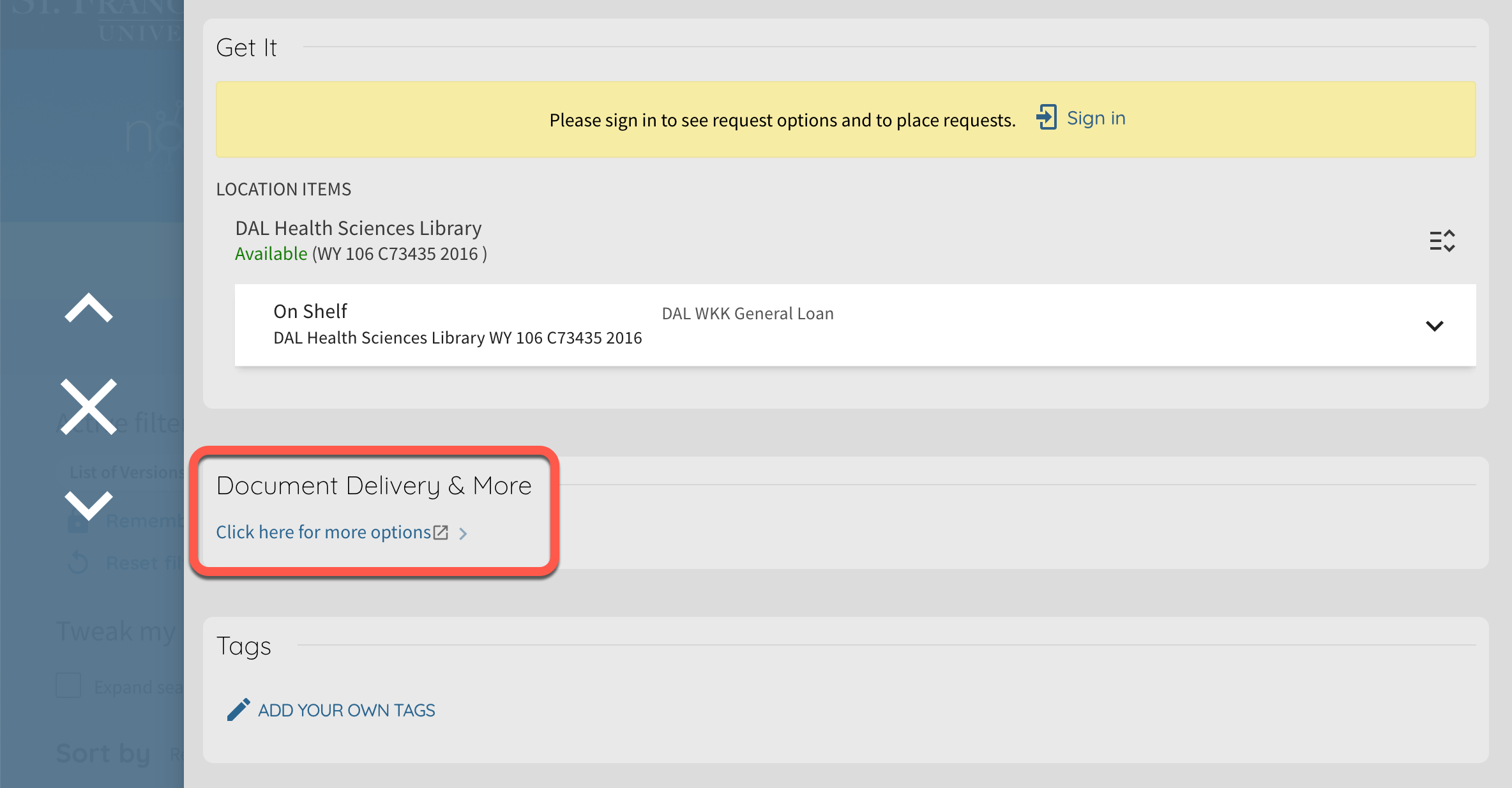Screen dimensions: 1512x788
Task: Select the DAL Health Sciences Library location heading
Action: [x=358, y=228]
